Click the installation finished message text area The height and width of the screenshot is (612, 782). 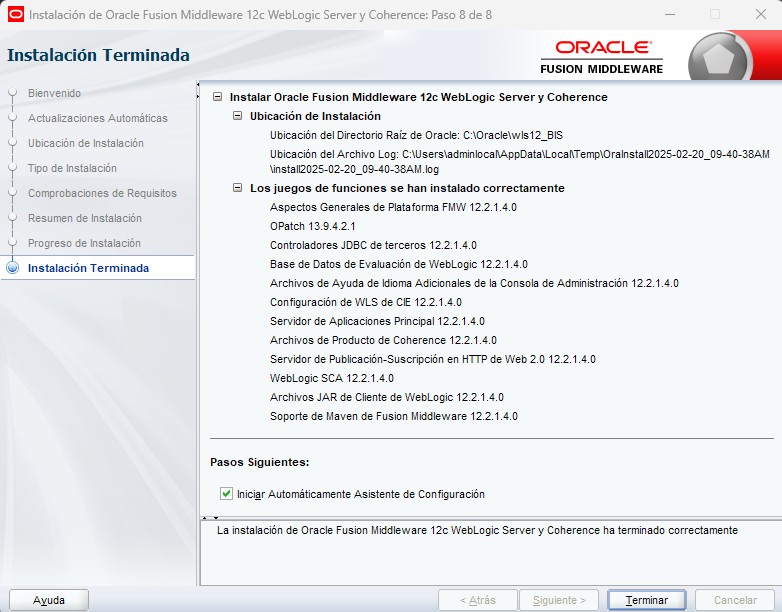pyautogui.click(x=490, y=553)
